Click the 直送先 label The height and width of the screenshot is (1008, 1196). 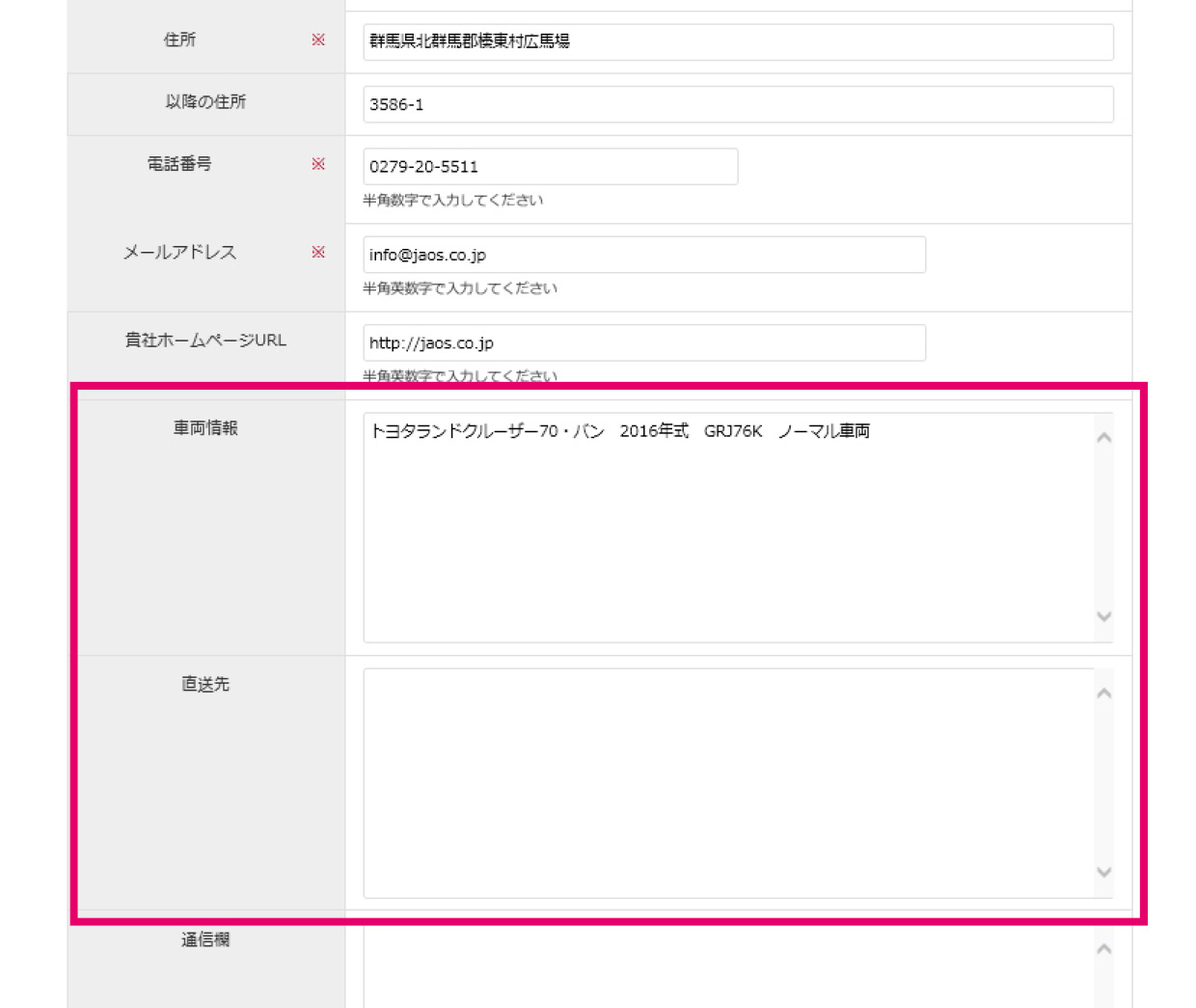205,684
